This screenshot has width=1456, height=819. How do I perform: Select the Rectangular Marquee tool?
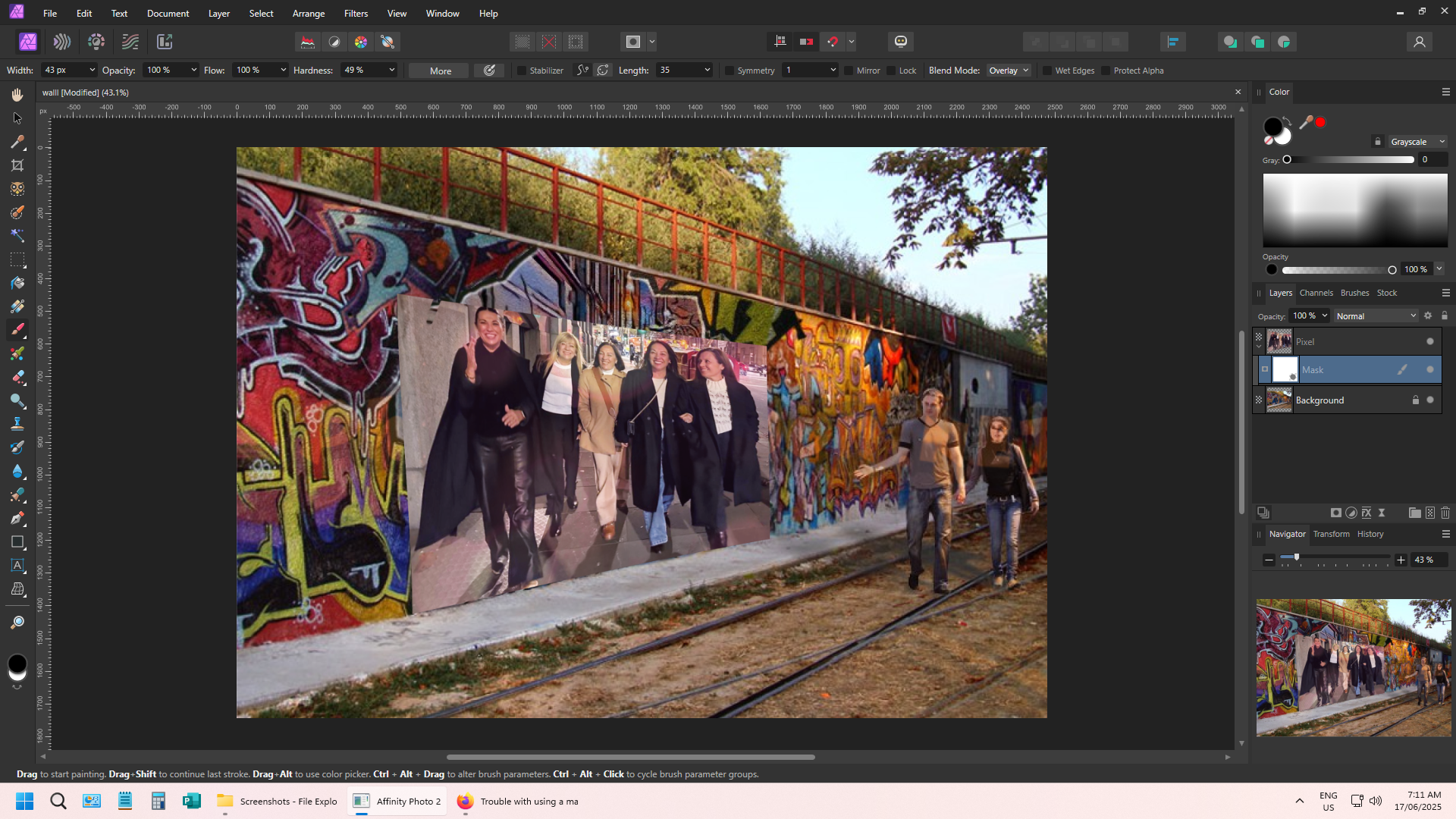point(17,259)
